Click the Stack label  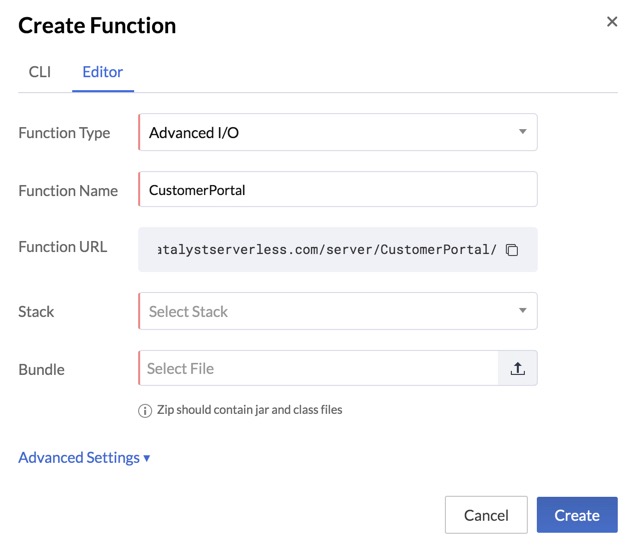coord(36,311)
